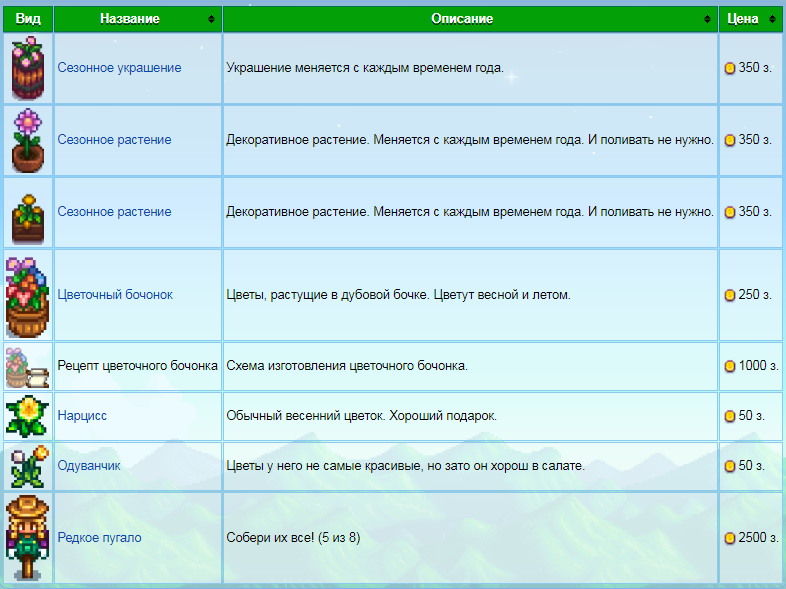
Task: Click the flower tub recipe scroll image
Action: (28, 368)
